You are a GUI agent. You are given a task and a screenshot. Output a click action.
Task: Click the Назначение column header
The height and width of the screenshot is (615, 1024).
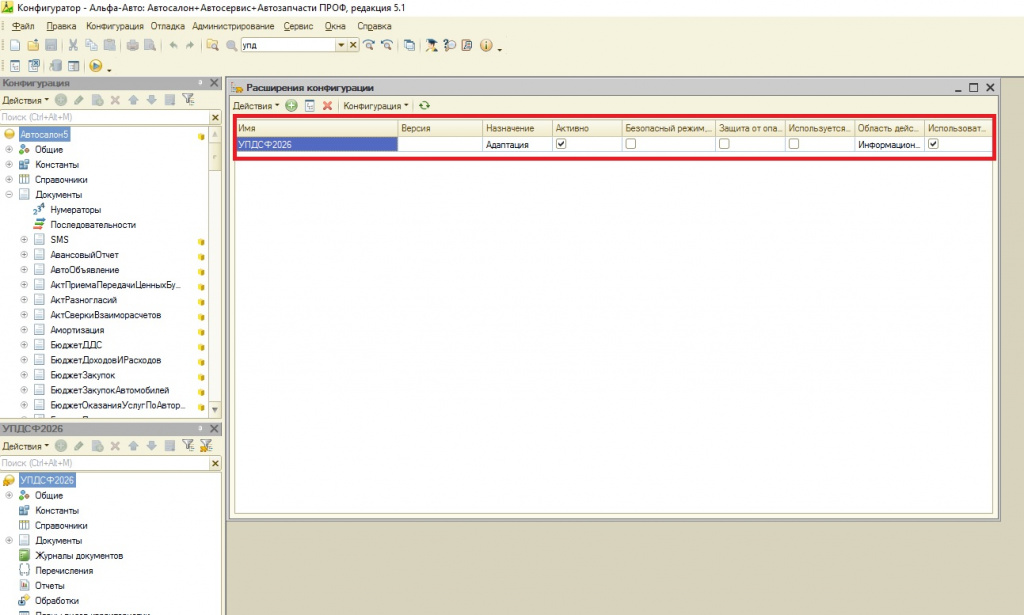tap(518, 128)
